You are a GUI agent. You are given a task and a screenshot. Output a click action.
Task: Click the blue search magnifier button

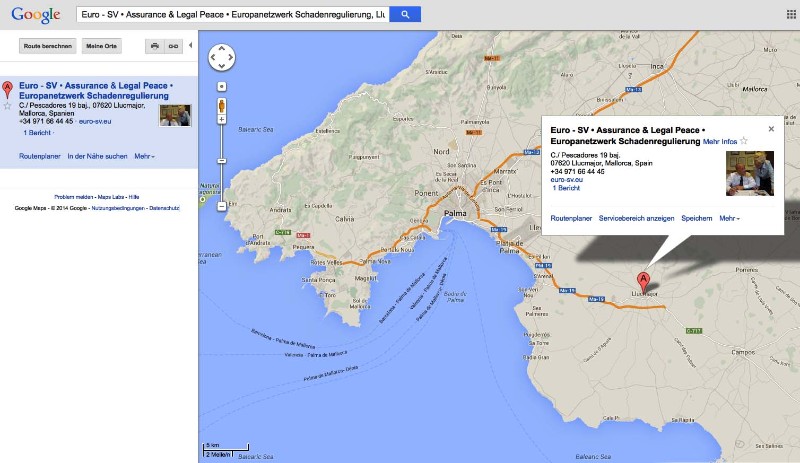coord(405,14)
